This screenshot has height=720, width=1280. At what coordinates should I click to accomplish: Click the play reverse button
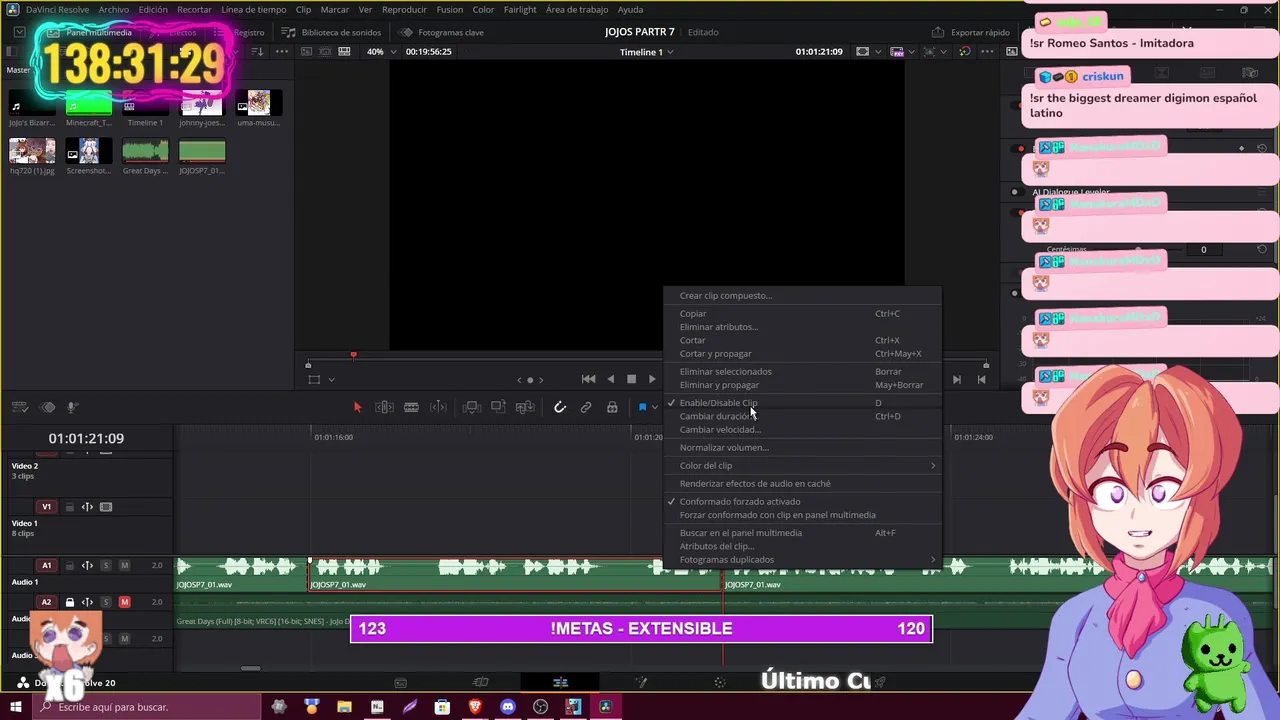(x=610, y=379)
